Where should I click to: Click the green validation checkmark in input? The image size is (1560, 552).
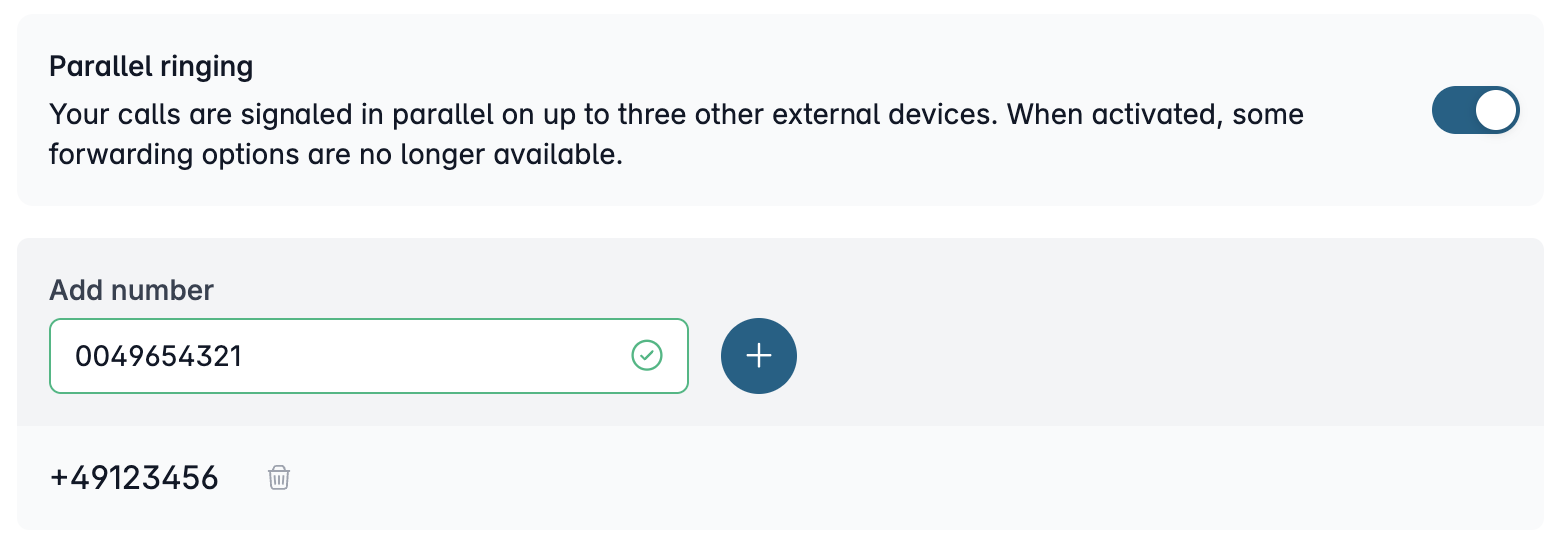tap(647, 355)
